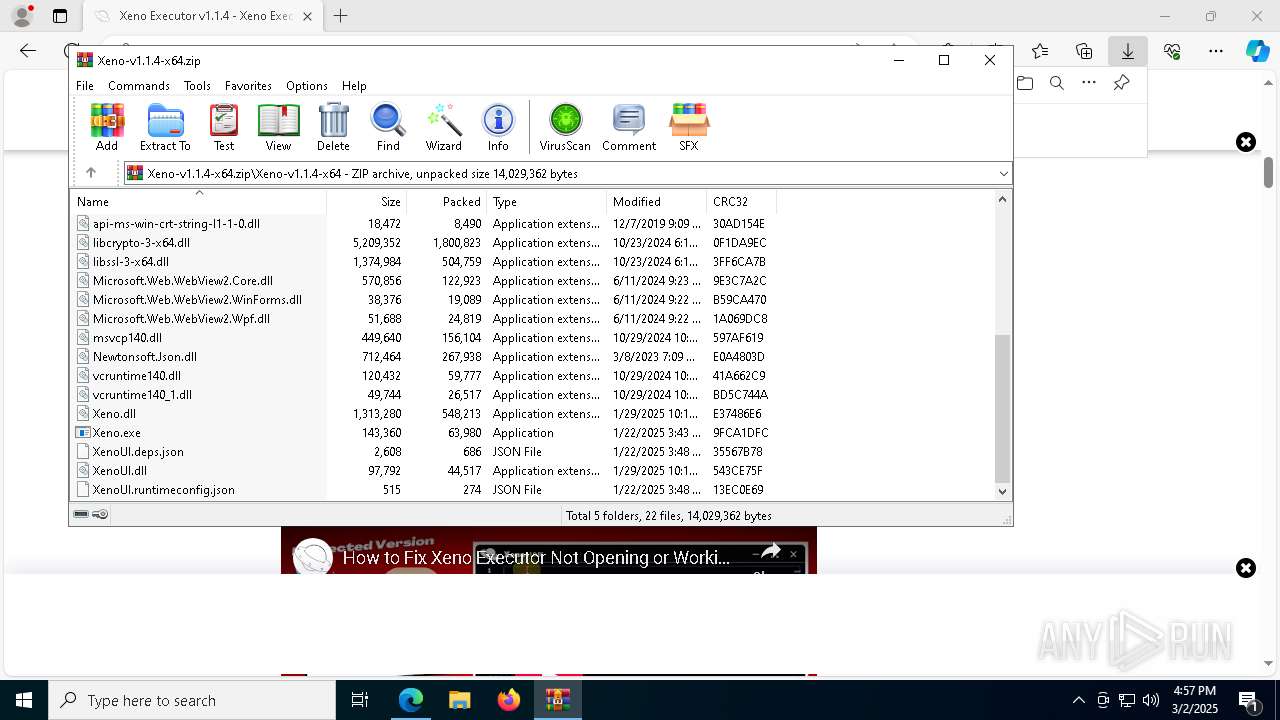This screenshot has height=720, width=1280.
Task: Select vcruntime140_1.dll file
Action: pyautogui.click(x=142, y=395)
